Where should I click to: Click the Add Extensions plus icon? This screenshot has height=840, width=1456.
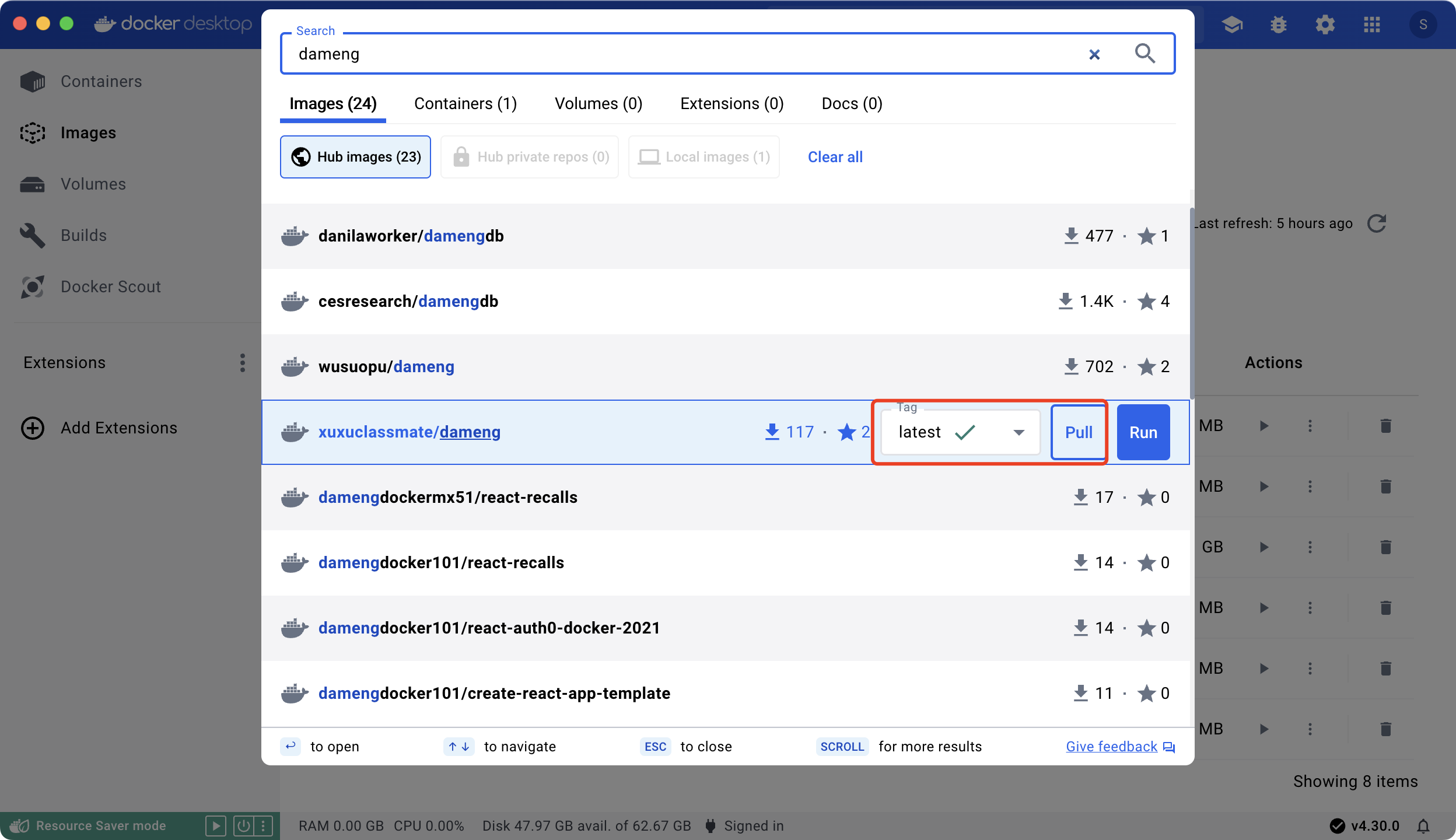click(x=33, y=428)
